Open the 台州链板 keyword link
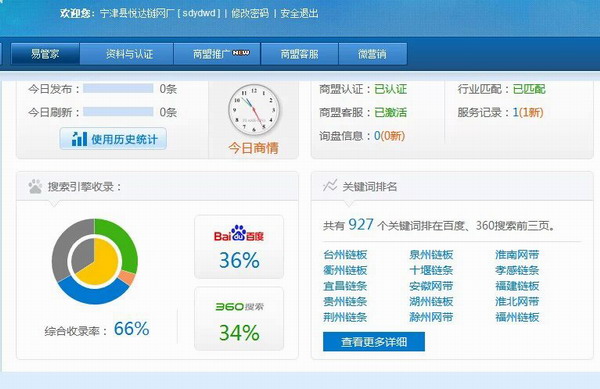The width and height of the screenshot is (600, 389). click(x=345, y=255)
